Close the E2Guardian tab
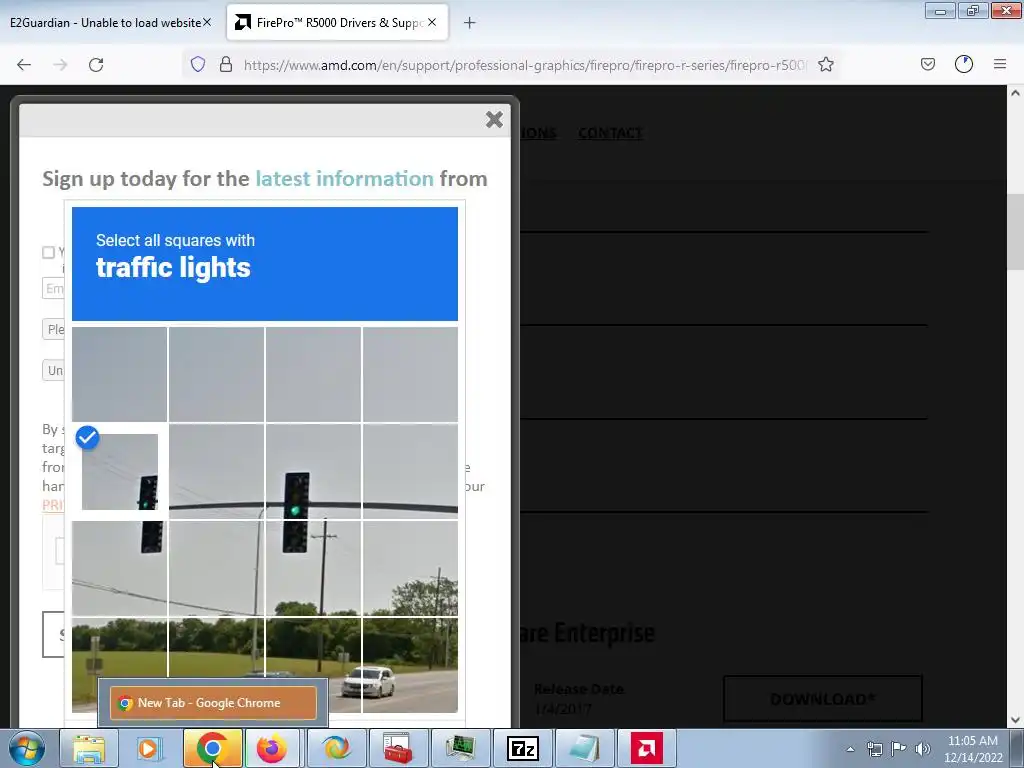Viewport: 1024px width, 768px height. (x=207, y=22)
